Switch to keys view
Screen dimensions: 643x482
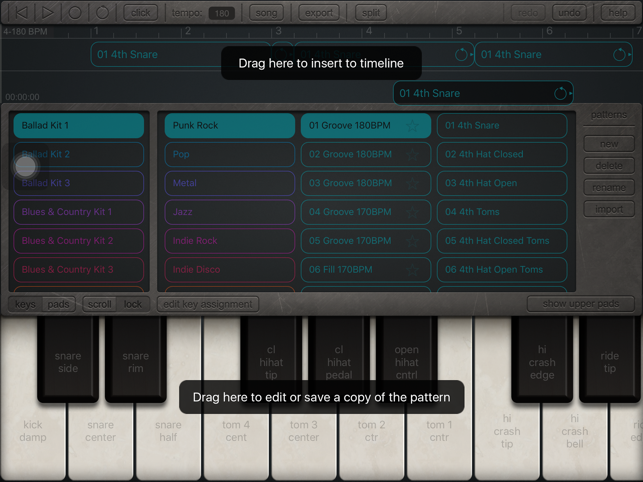25,304
